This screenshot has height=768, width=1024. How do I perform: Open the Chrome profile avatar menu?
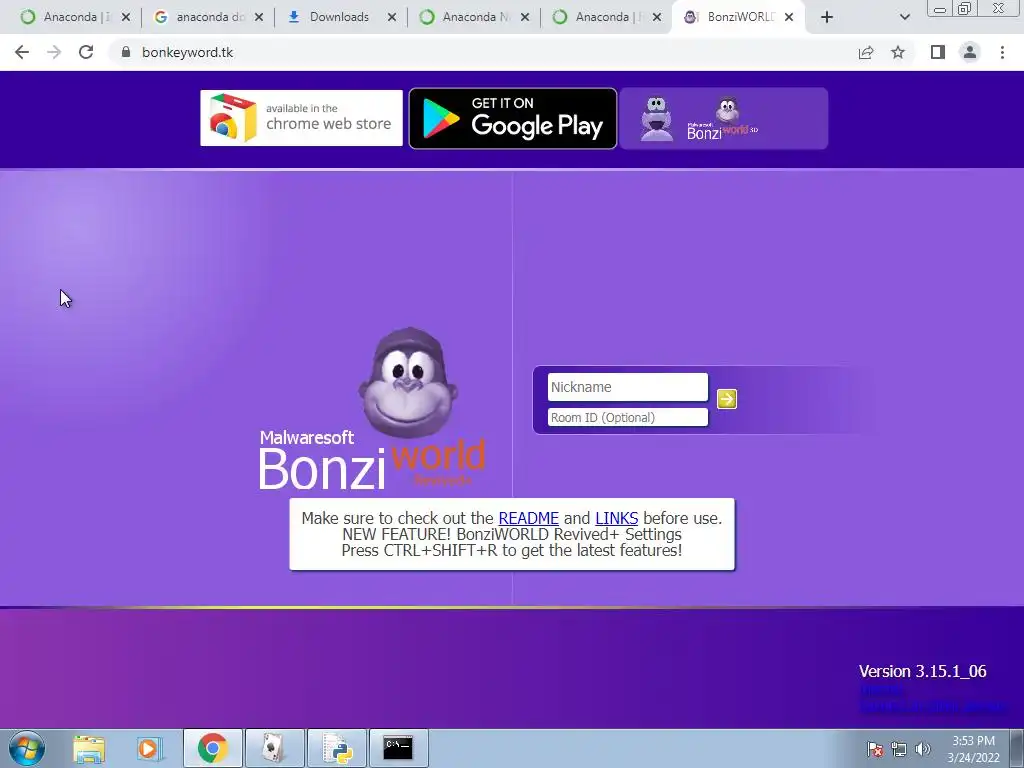(970, 52)
